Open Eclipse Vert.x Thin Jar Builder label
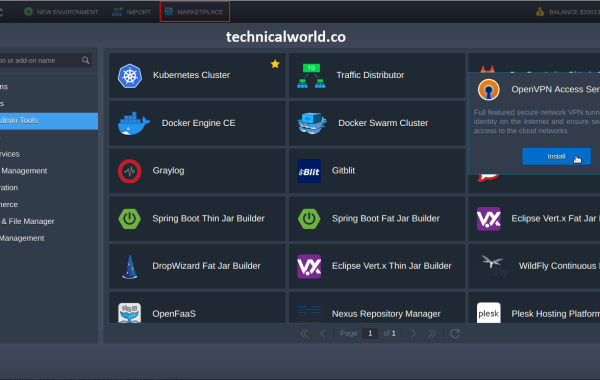Screen dimensions: 600x380 pyautogui.click(x=391, y=266)
